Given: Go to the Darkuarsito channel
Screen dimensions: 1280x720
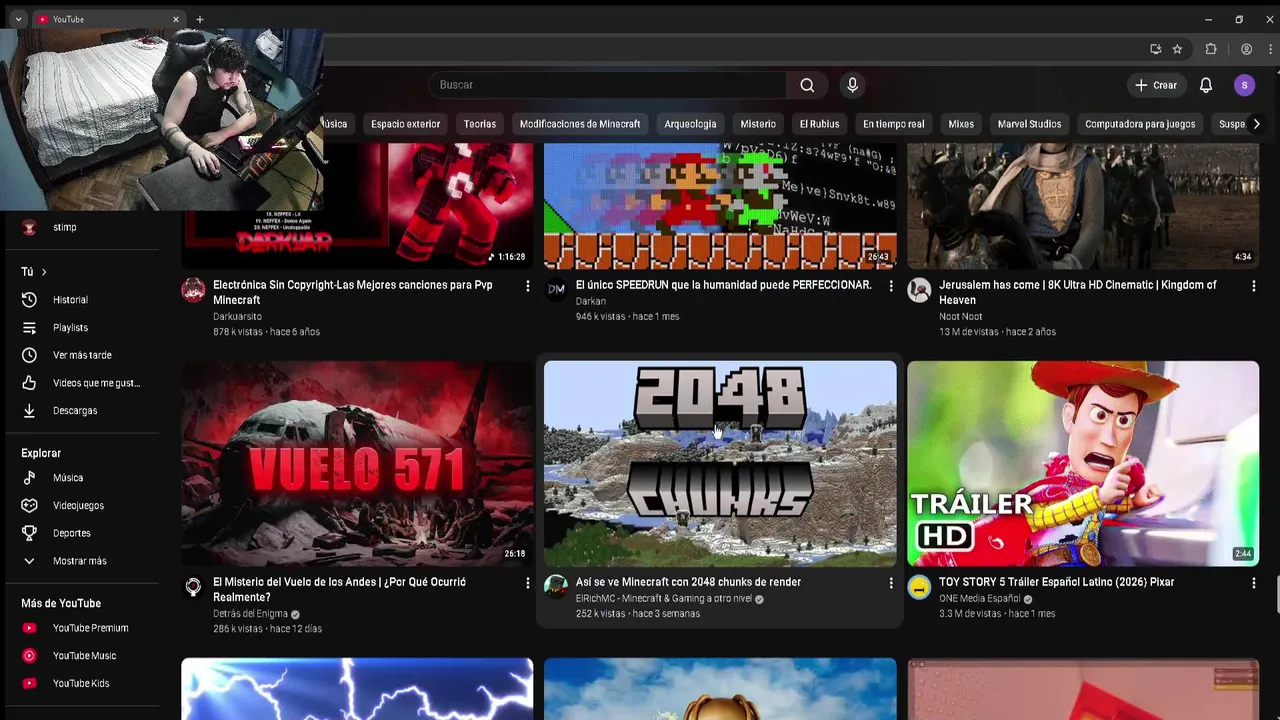Looking at the screenshot, I should pos(237,316).
